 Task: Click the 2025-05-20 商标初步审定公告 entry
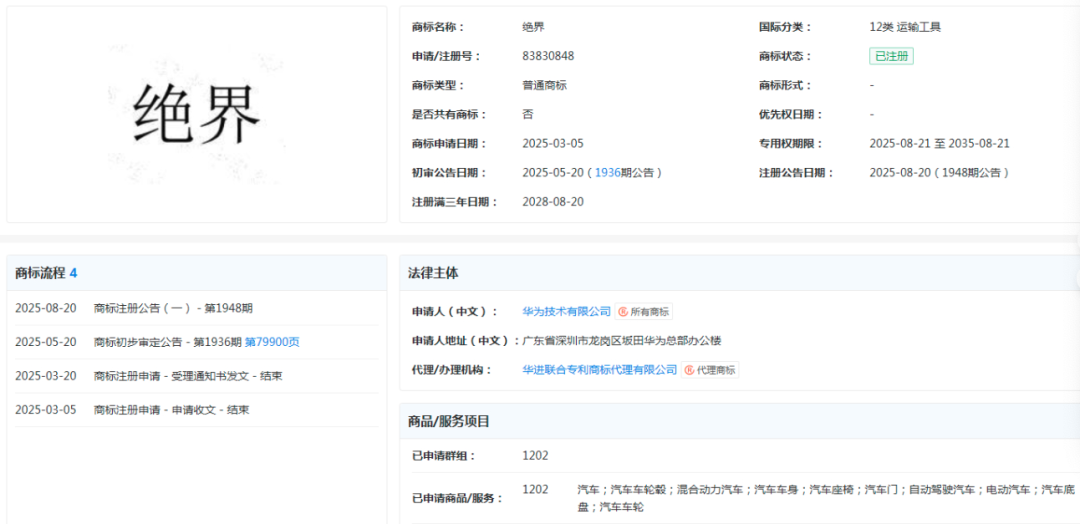pyautogui.click(x=168, y=342)
